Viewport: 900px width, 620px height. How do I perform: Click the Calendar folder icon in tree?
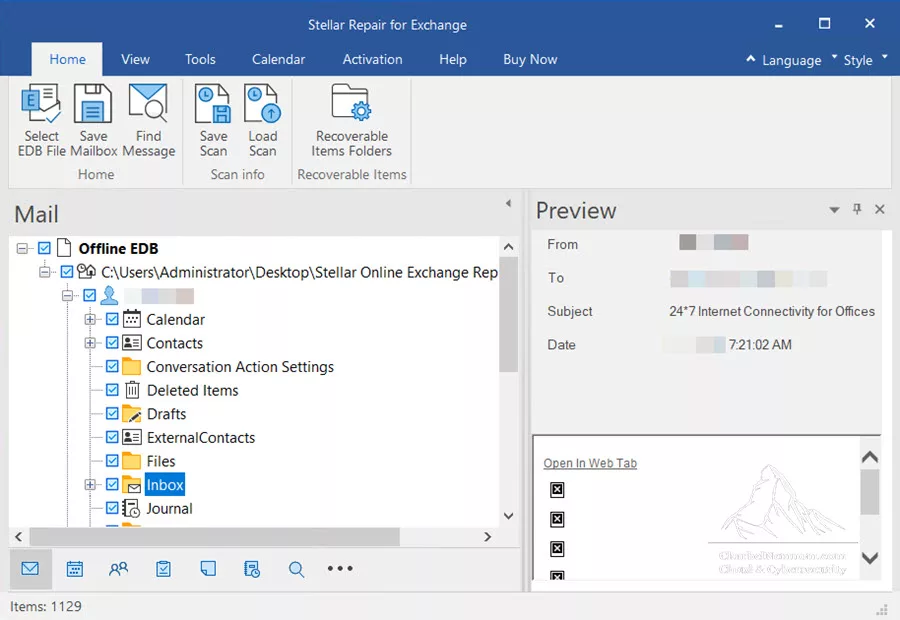pyautogui.click(x=132, y=319)
